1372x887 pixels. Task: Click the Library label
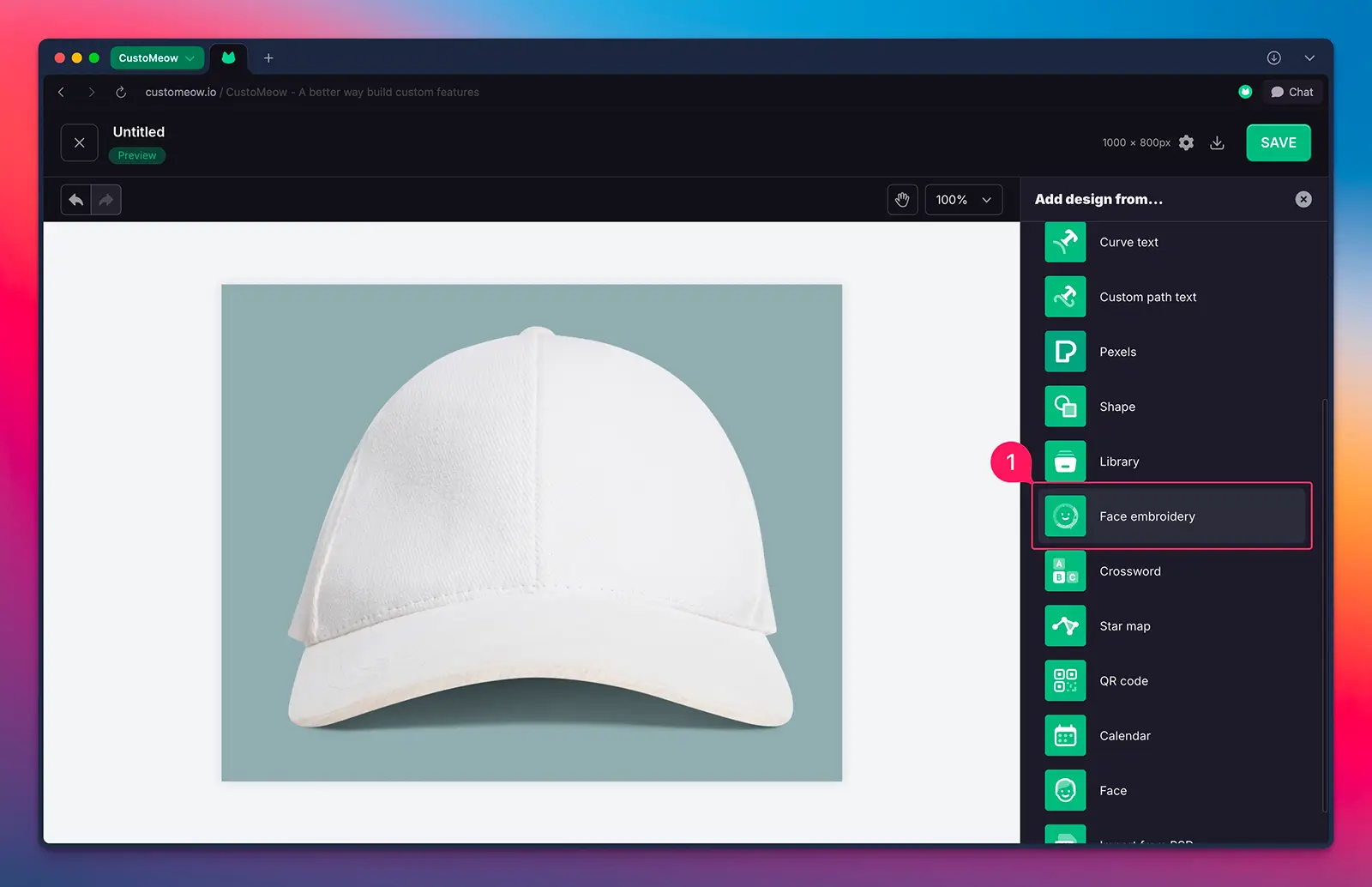tap(1119, 462)
